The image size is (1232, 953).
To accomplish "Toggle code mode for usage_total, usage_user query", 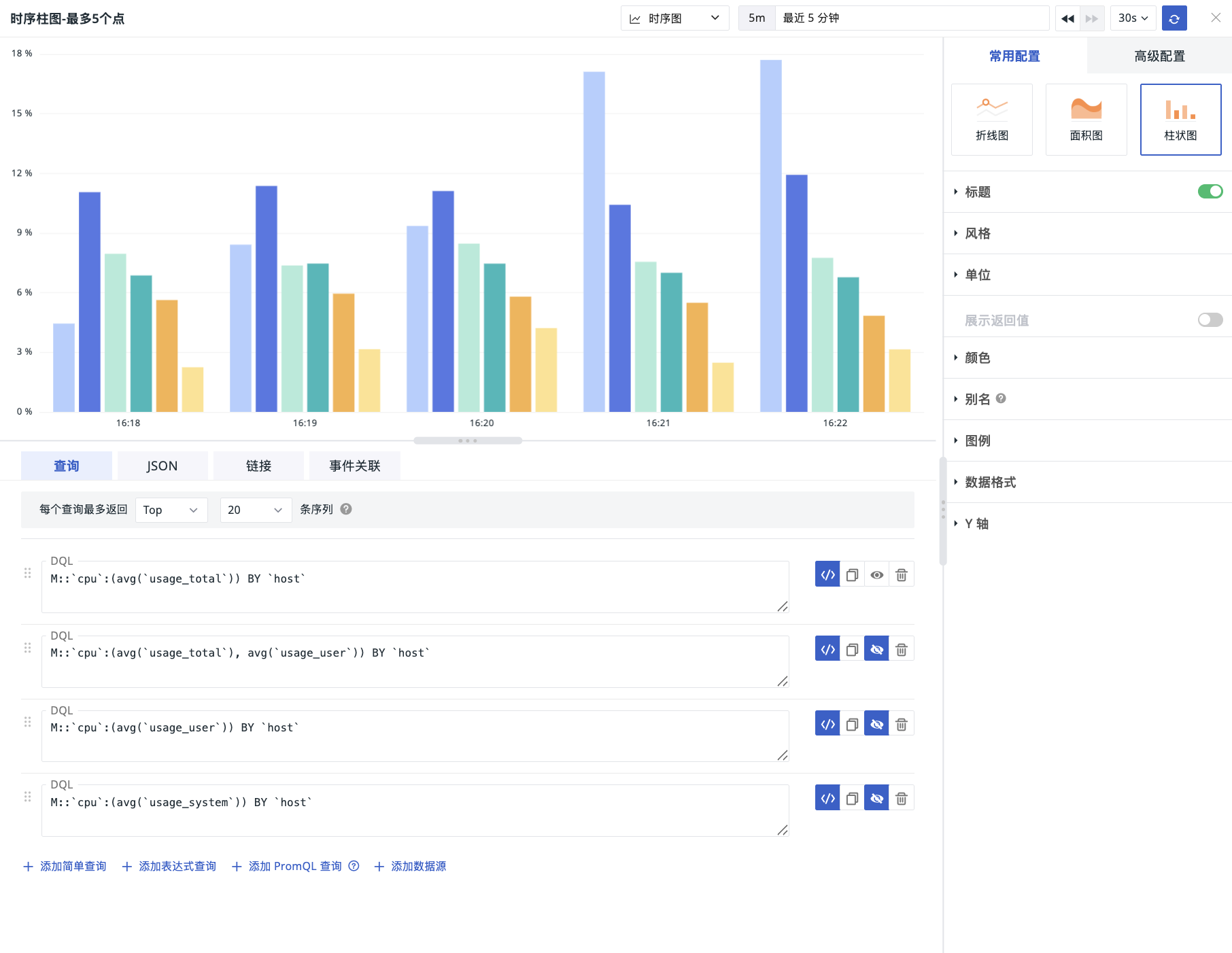I will (827, 650).
